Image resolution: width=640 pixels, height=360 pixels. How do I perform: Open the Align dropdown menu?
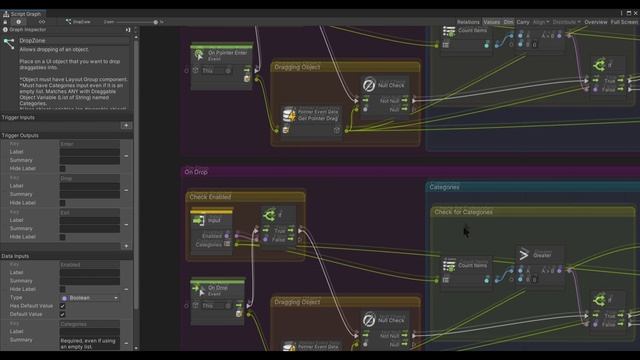541,22
